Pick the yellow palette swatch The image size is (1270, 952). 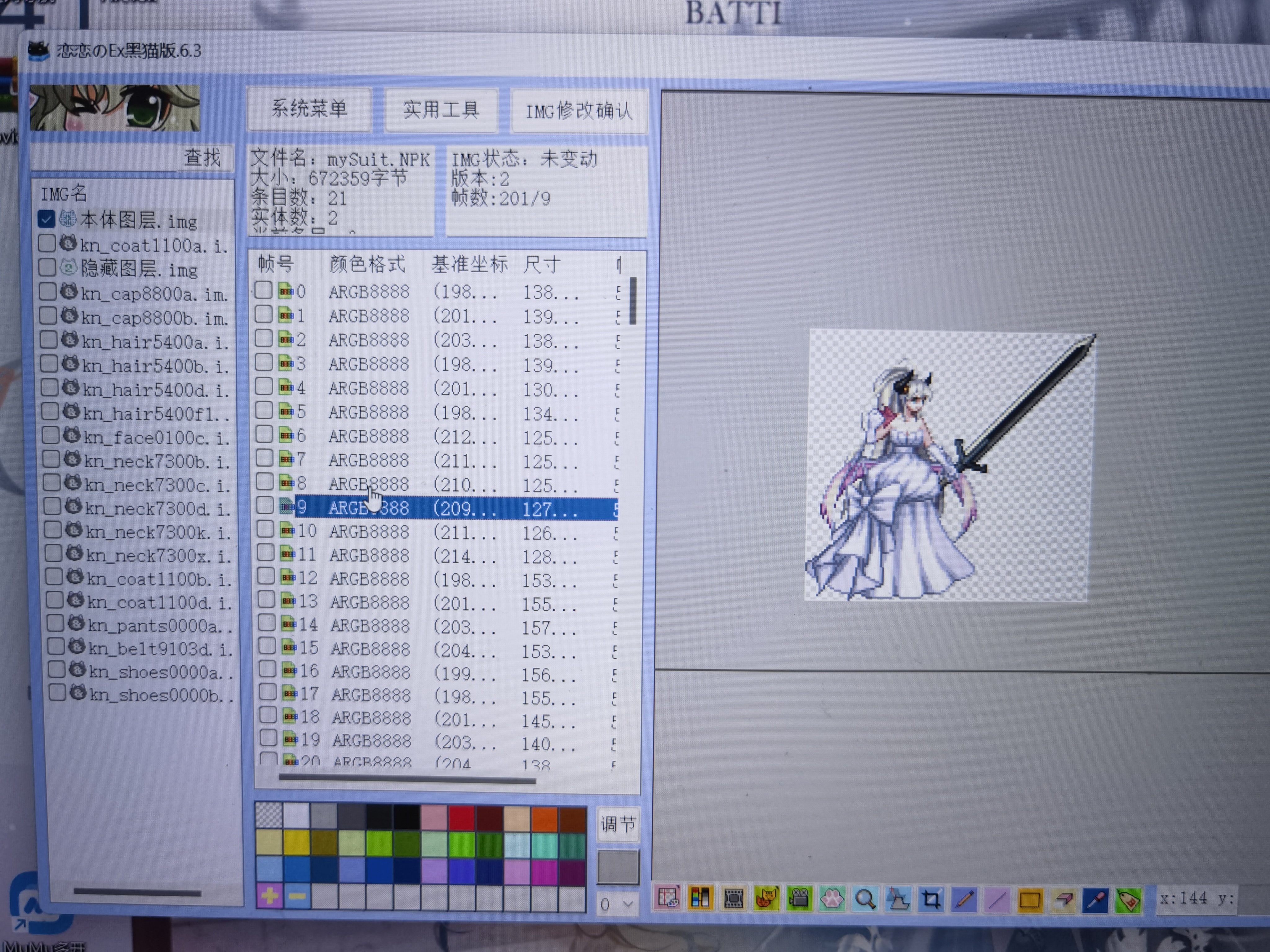297,844
